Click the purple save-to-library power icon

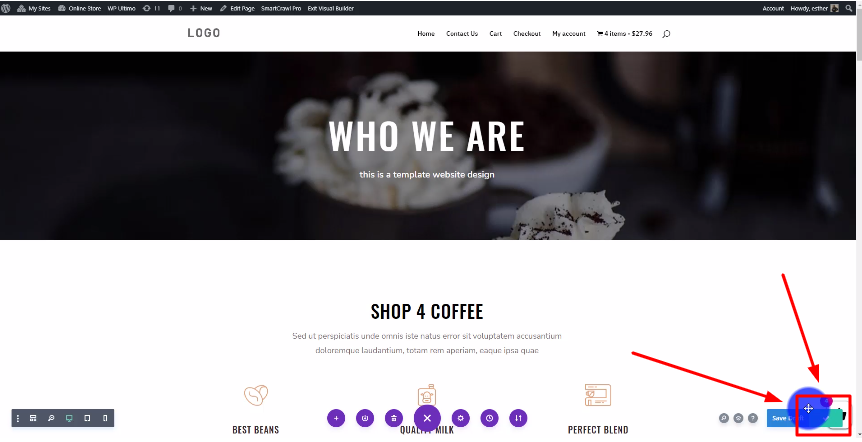coord(365,418)
